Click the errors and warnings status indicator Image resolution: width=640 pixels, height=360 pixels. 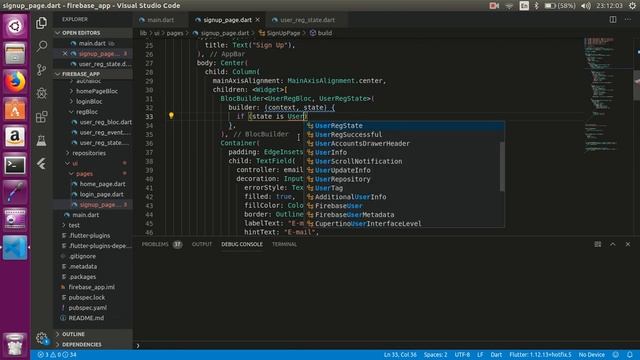[x=57, y=355]
